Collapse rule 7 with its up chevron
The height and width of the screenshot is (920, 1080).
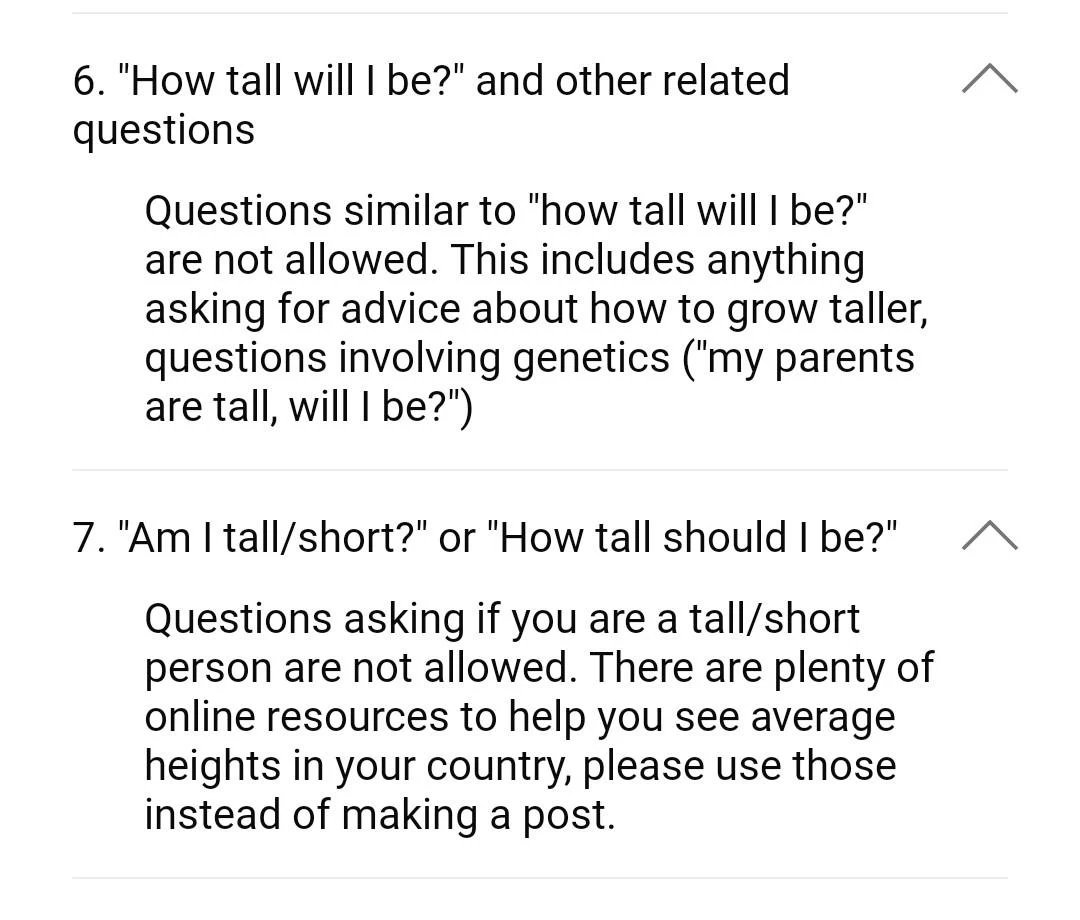989,537
